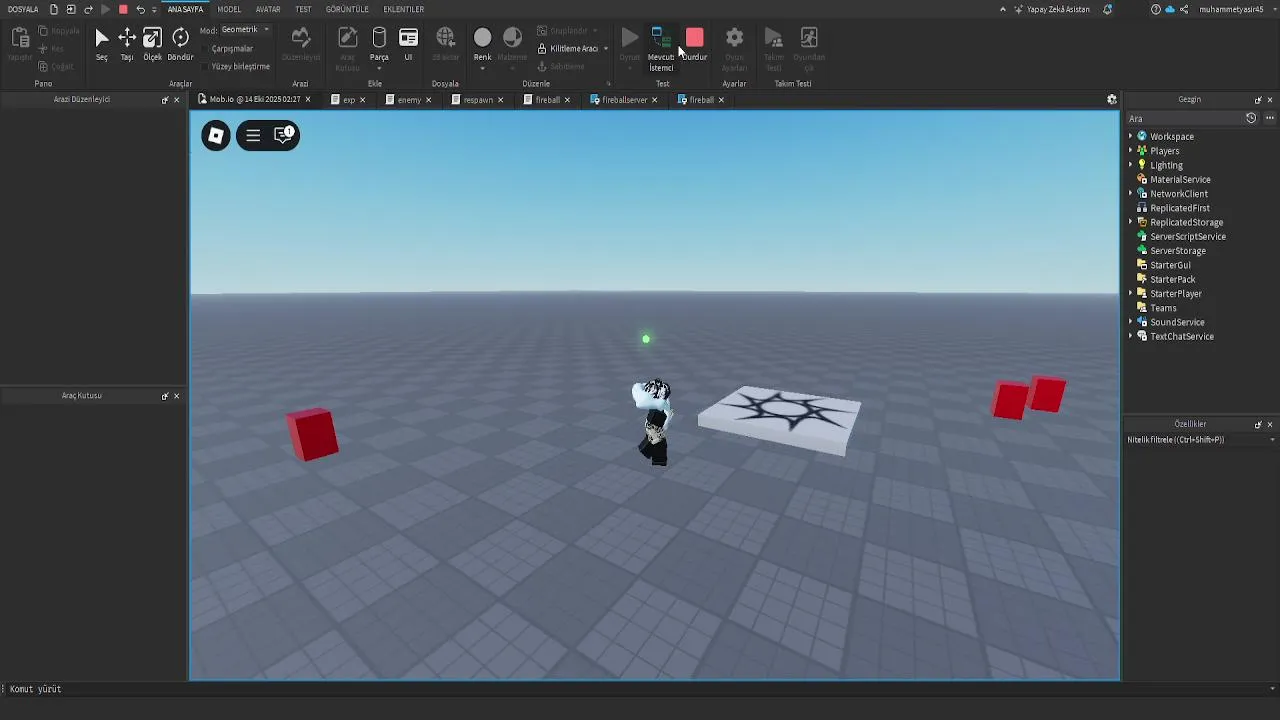Viewport: 1280px width, 720px height.
Task: Click the new file icon in the title bar
Action: pyautogui.click(x=54, y=9)
